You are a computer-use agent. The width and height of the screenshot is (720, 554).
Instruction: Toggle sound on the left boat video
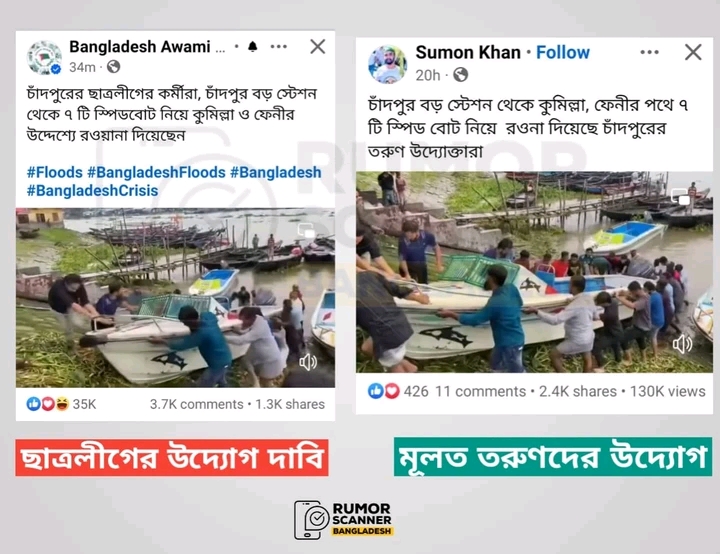click(308, 362)
